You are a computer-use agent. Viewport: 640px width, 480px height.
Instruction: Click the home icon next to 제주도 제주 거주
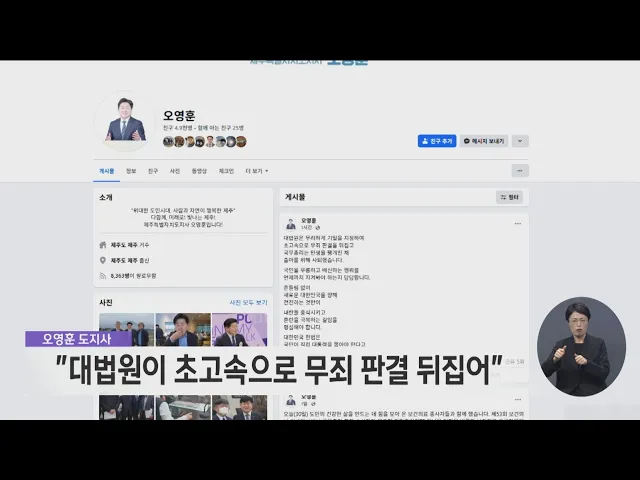point(103,245)
